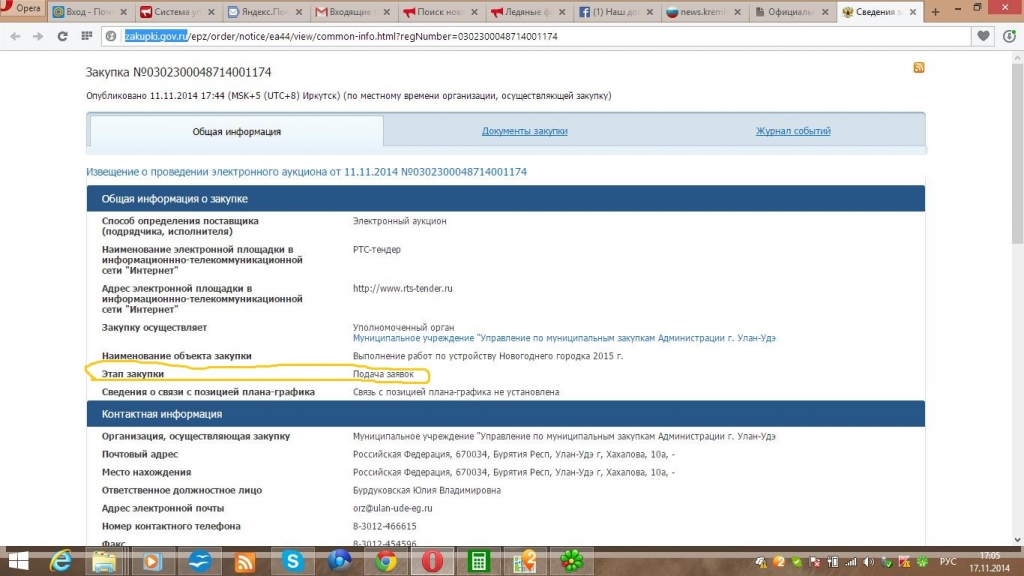This screenshot has width=1024, height=576.
Task: Reload the page with the refresh icon
Action: pos(62,36)
